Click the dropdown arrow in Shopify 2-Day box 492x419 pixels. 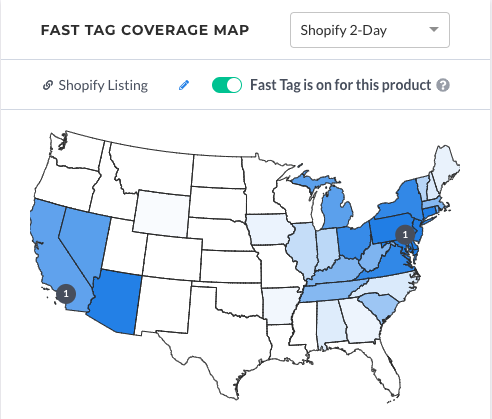click(434, 30)
